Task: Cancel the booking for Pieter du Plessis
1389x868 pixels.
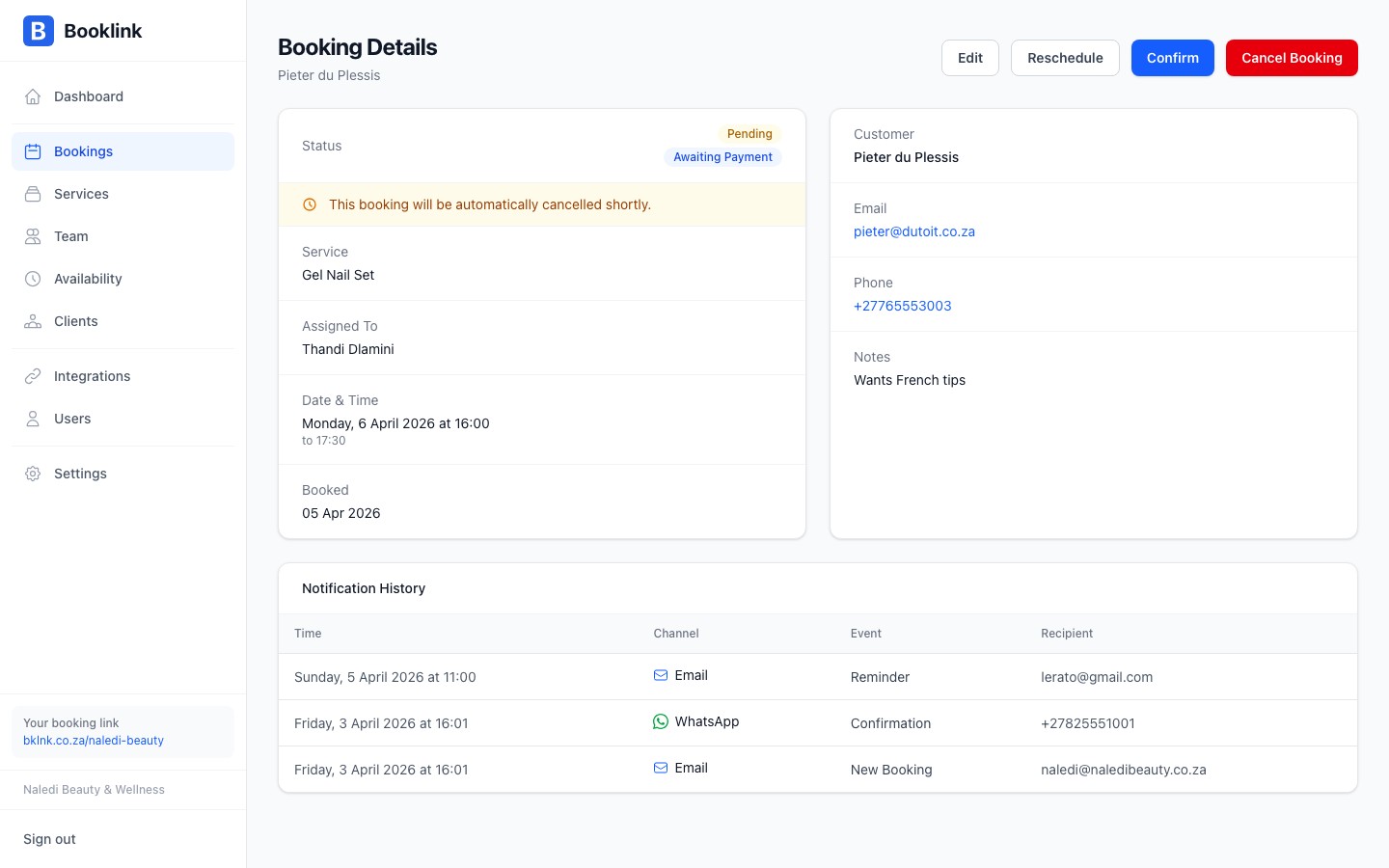Action: click(1292, 58)
